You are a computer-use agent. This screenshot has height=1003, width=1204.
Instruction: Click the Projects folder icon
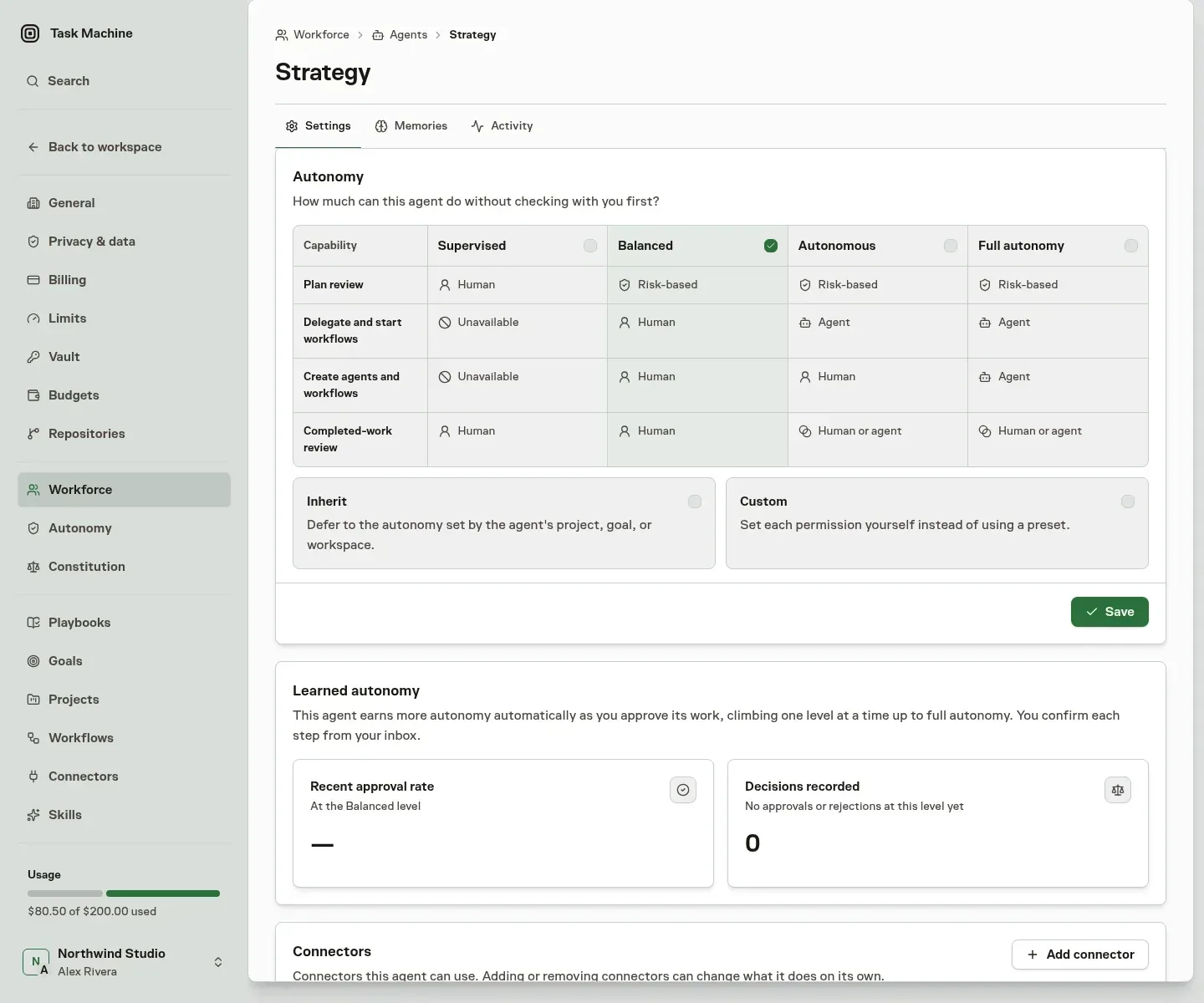click(33, 700)
